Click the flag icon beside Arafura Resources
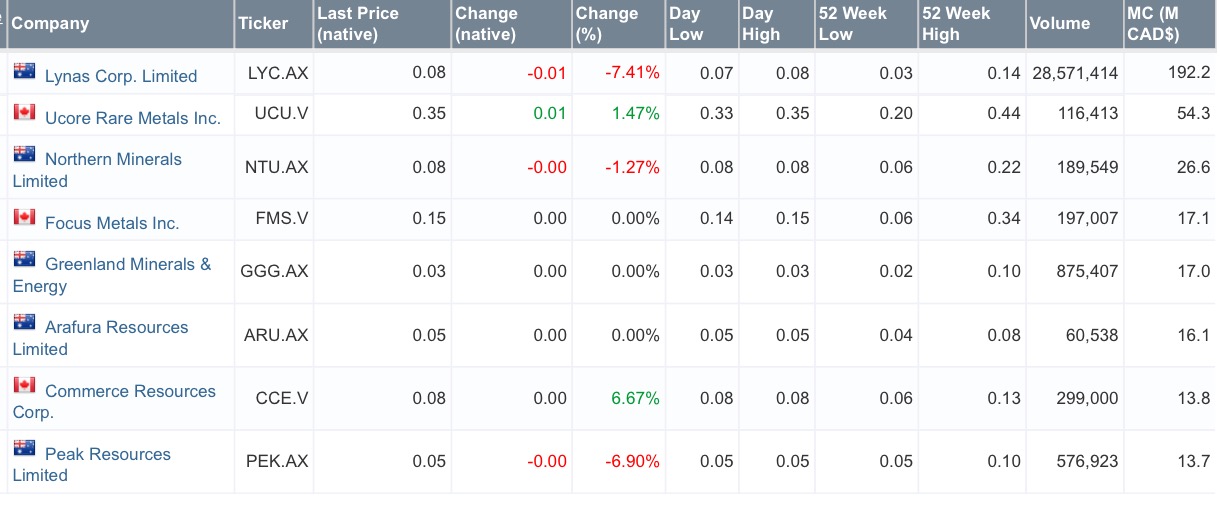Screen dimensions: 1220x509 24,322
